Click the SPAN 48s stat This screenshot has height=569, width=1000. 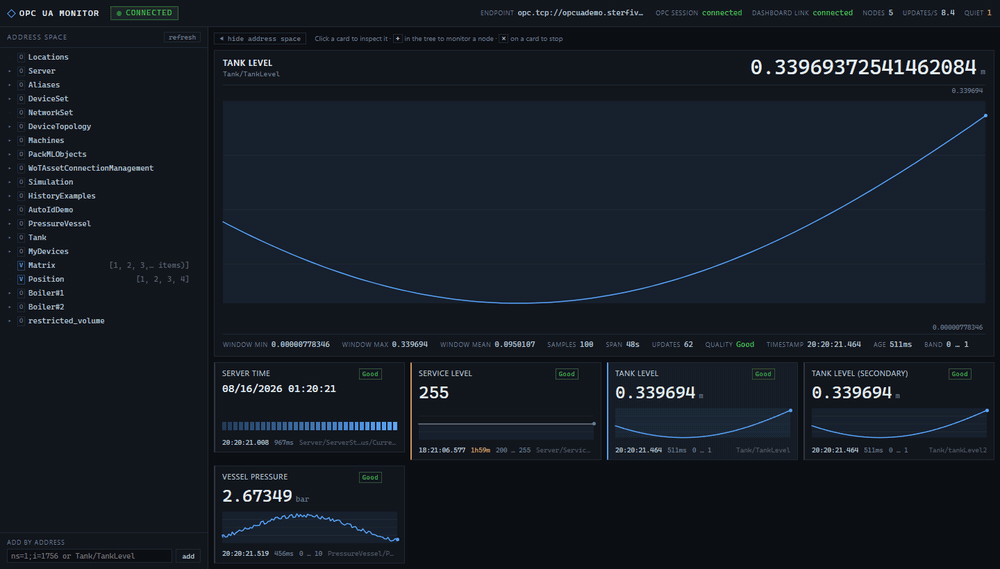[622, 344]
